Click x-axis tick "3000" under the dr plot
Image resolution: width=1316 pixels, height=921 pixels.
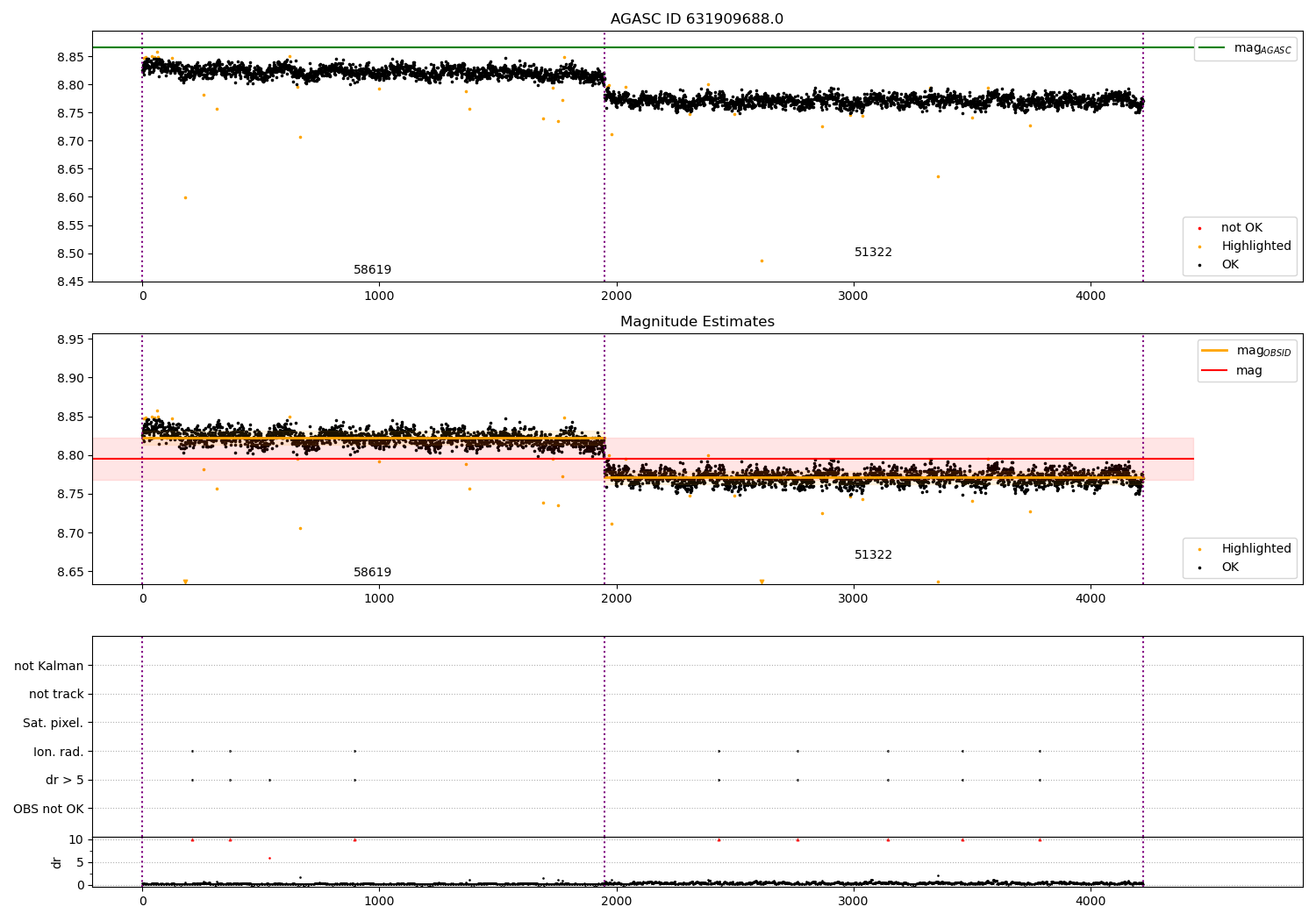point(854,902)
